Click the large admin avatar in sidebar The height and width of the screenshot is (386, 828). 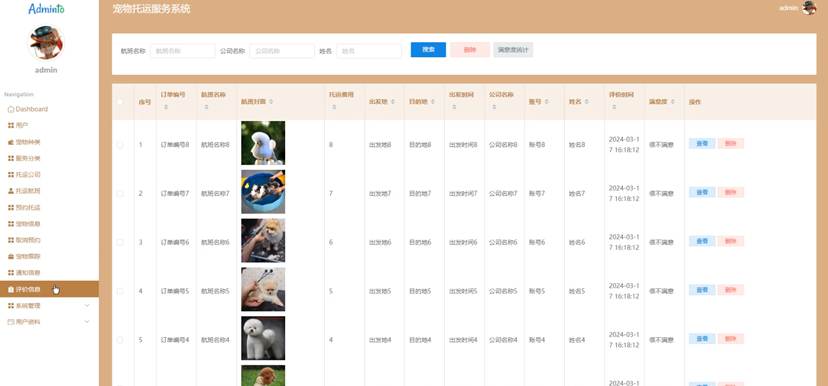[x=46, y=43]
